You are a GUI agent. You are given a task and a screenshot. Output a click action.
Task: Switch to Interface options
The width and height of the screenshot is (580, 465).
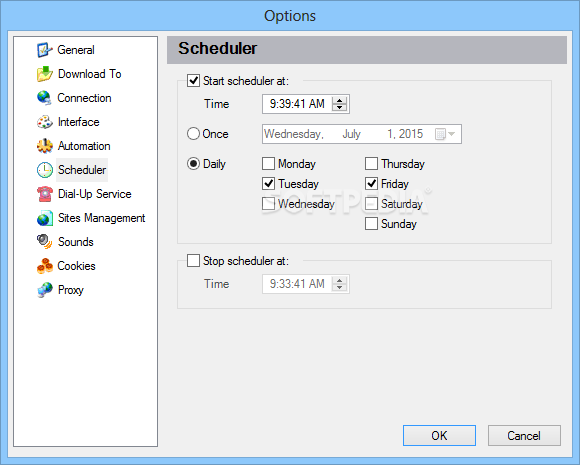(78, 122)
